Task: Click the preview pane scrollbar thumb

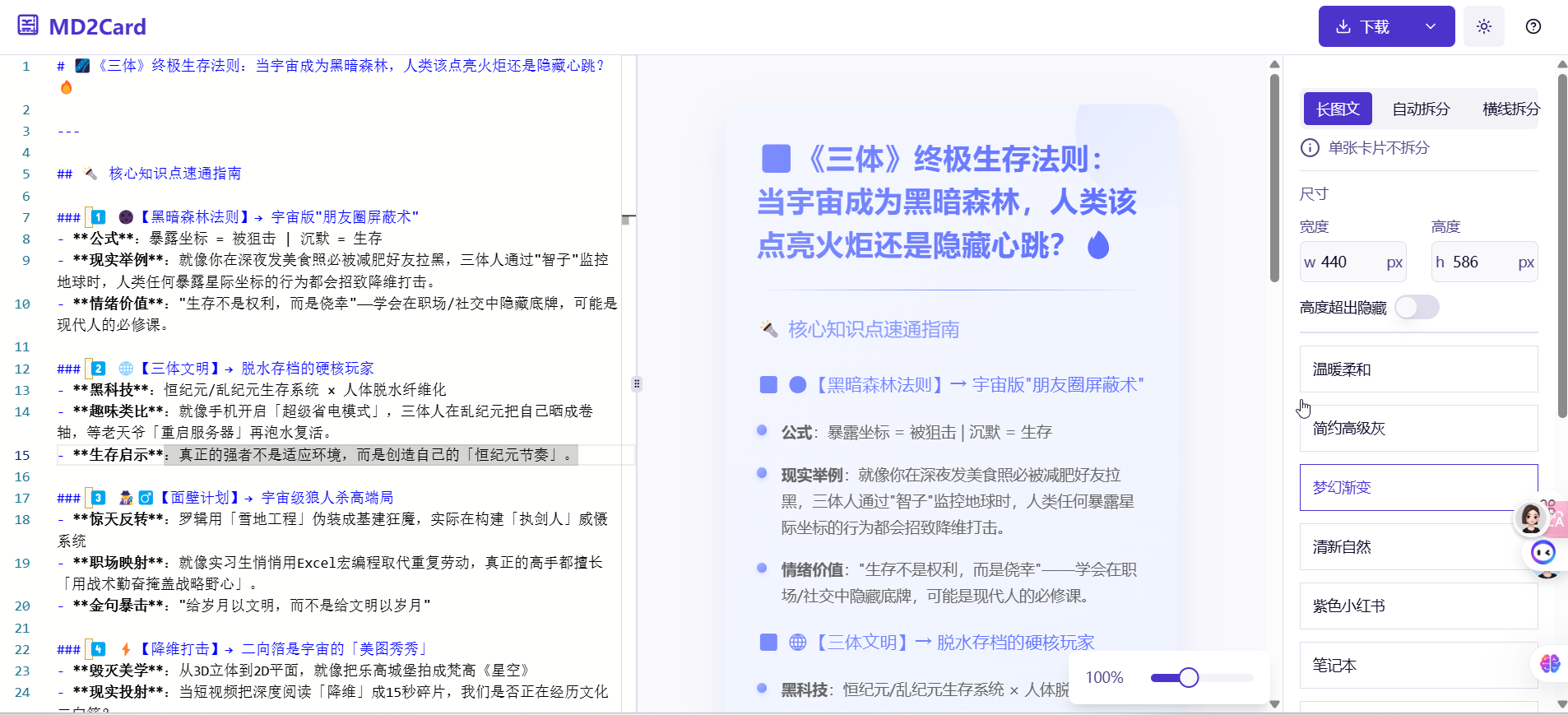Action: coord(1274,178)
